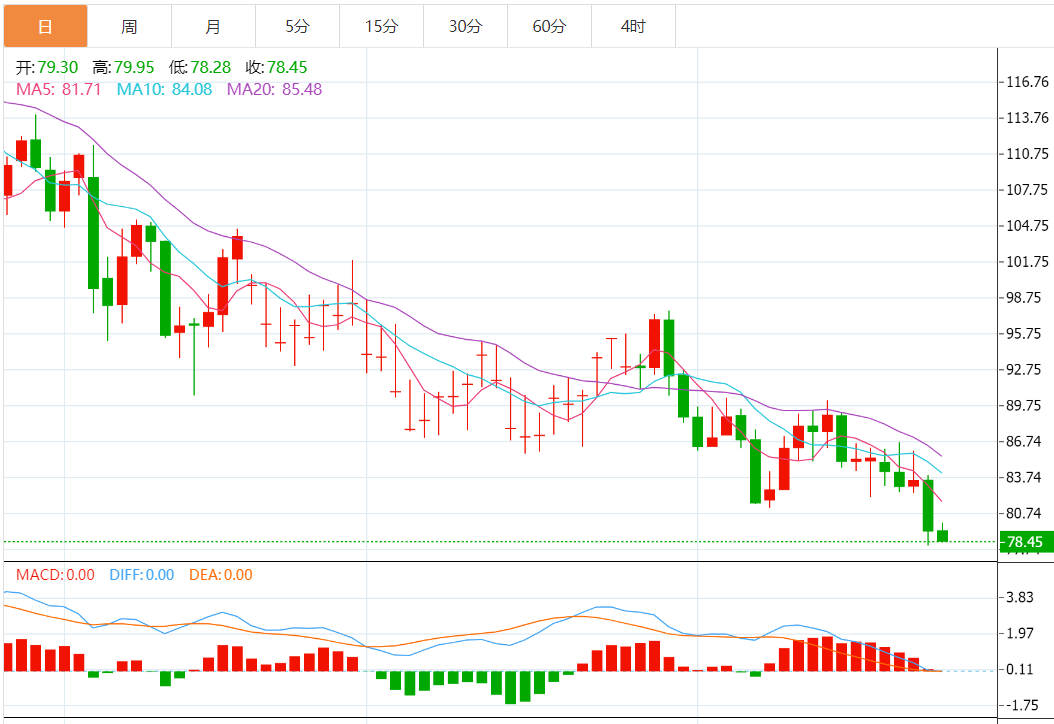Click the 89.75 price axis label
This screenshot has width=1054, height=724.
1024,405
